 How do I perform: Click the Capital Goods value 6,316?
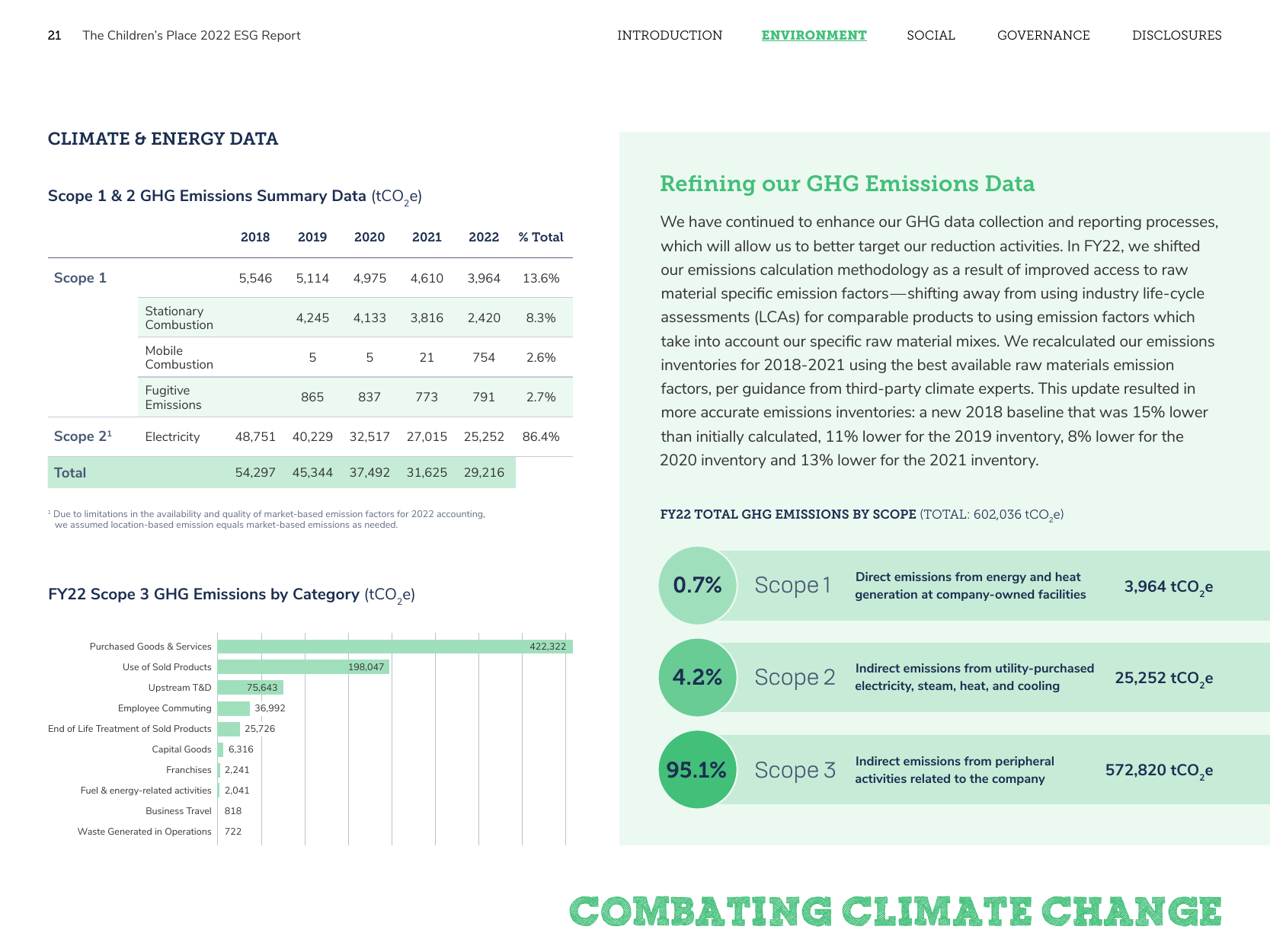click(x=241, y=749)
